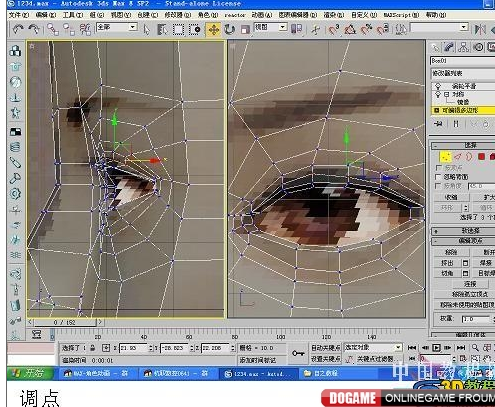The width and height of the screenshot is (495, 407).
Task: Toggle Absolute/Offset transform type-in mode
Action: (x=106, y=348)
